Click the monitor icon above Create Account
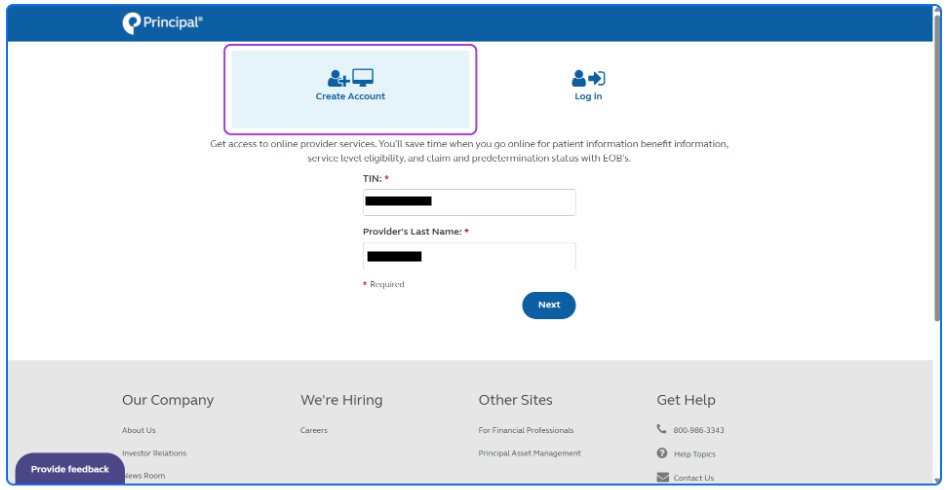This screenshot has height=490, width=952. pyautogui.click(x=363, y=78)
